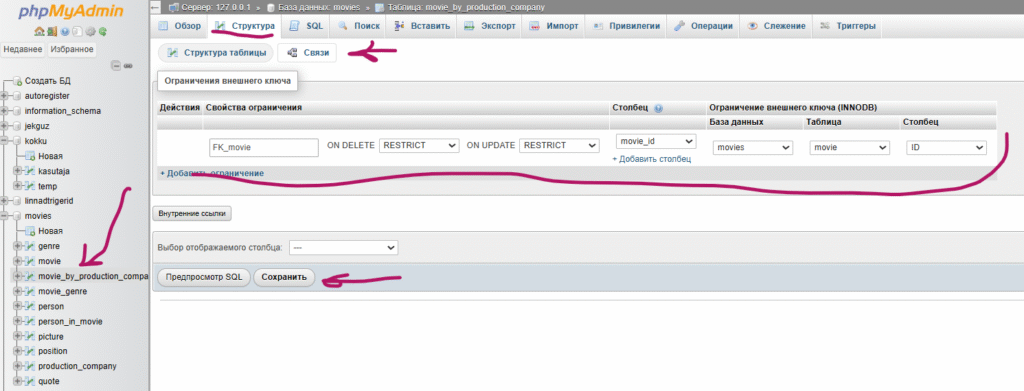This screenshot has height=391, width=1024.
Task: Open movie_id column dropdown
Action: tap(656, 141)
